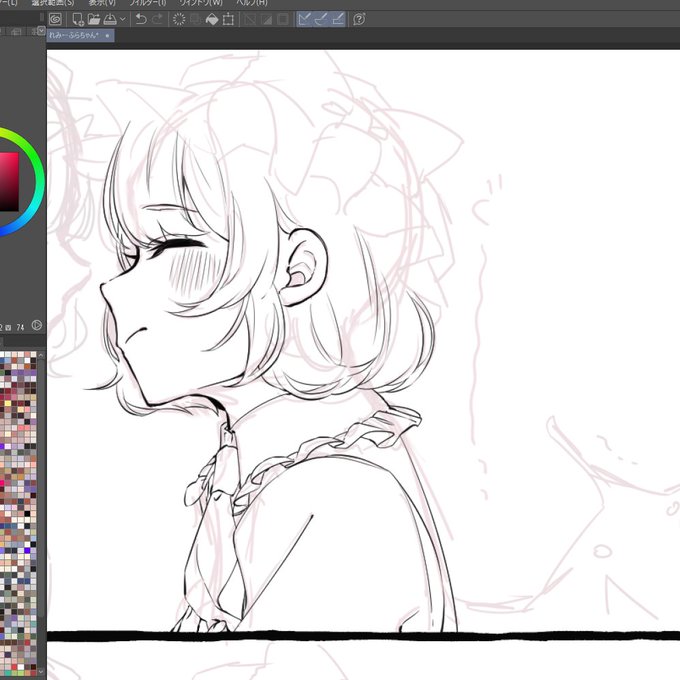Toggle Snap to Grid

(337, 19)
